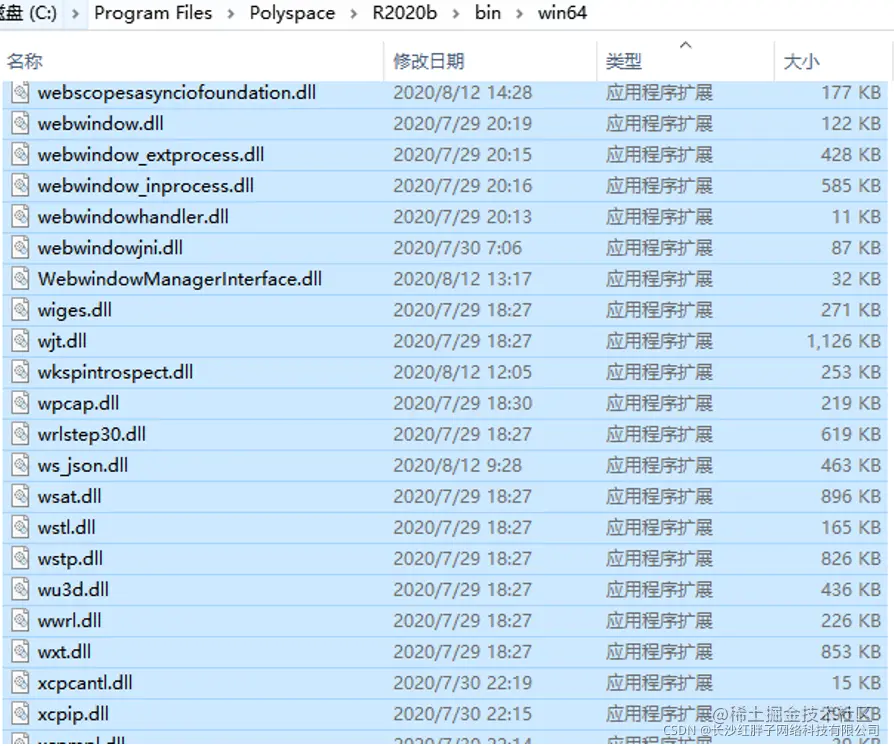Image resolution: width=894 pixels, height=746 pixels.
Task: Click the wstp.dll file icon
Action: click(21, 558)
